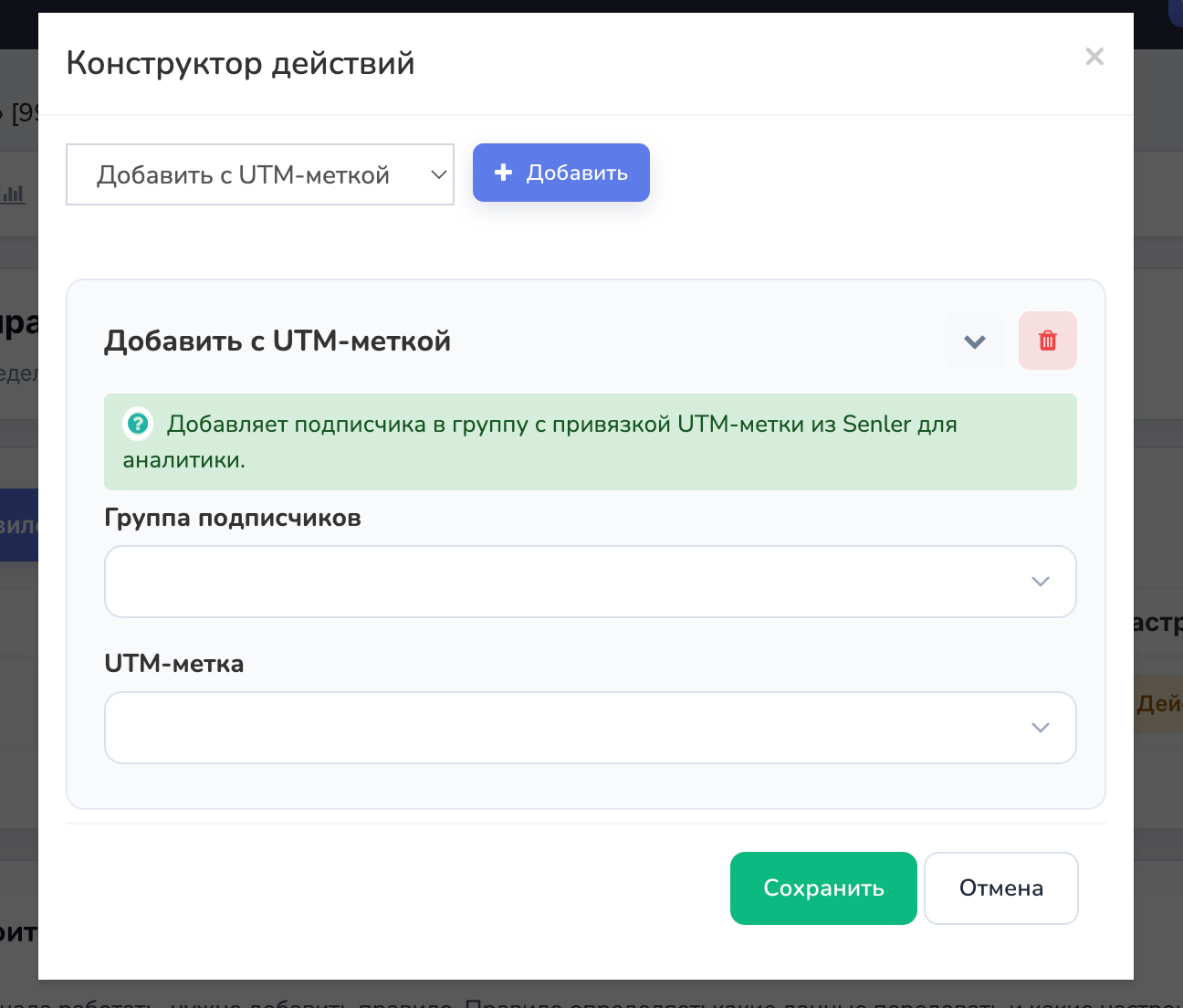The image size is (1183, 1008).
Task: Delete the action with the red trash icon
Action: (x=1048, y=341)
